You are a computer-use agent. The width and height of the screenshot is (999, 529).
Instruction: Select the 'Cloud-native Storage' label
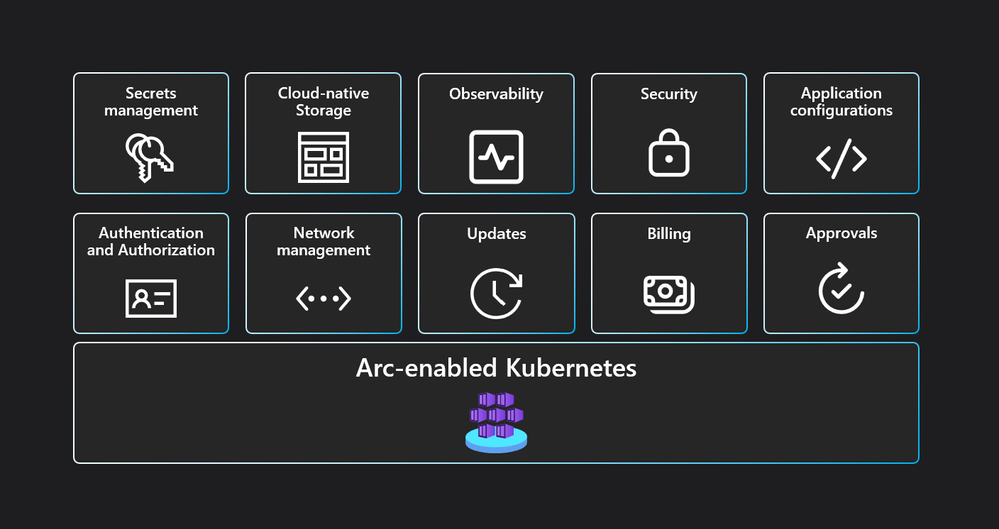point(323,102)
